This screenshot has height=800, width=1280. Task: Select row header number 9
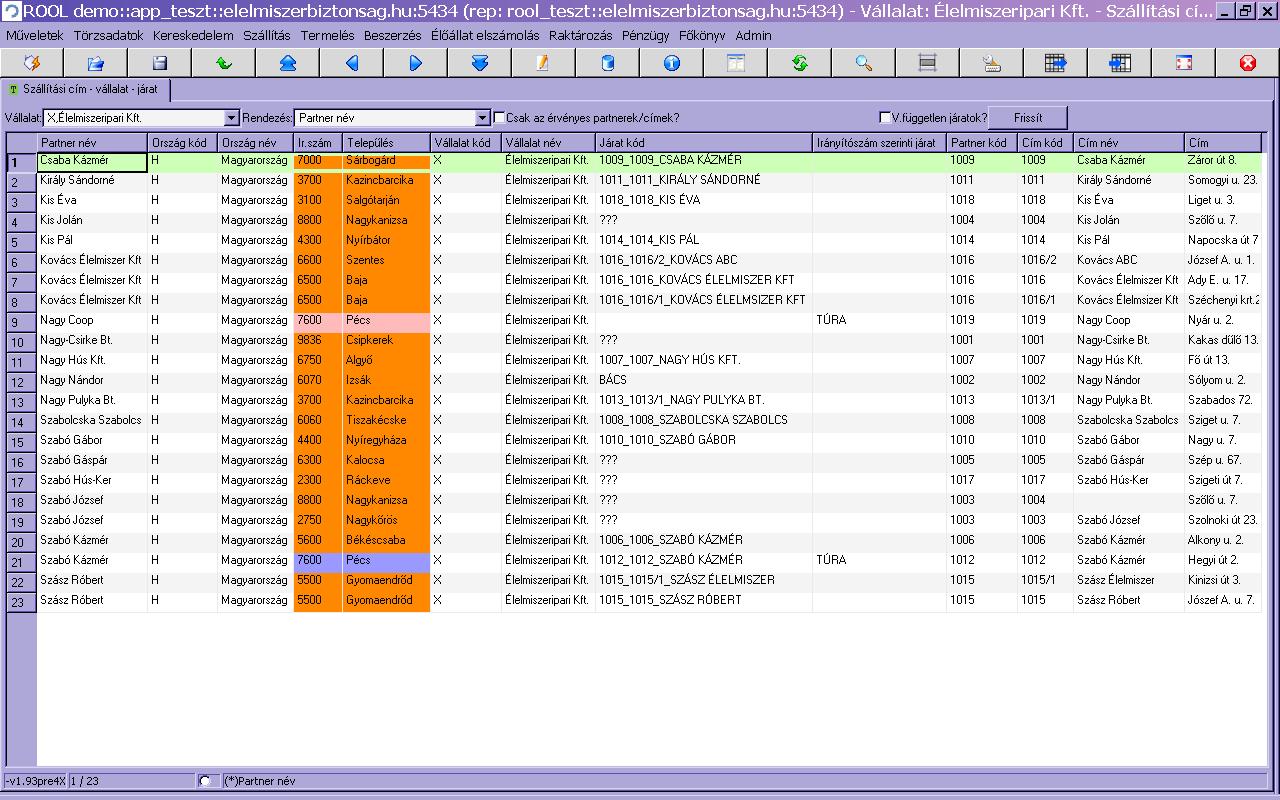(x=21, y=321)
